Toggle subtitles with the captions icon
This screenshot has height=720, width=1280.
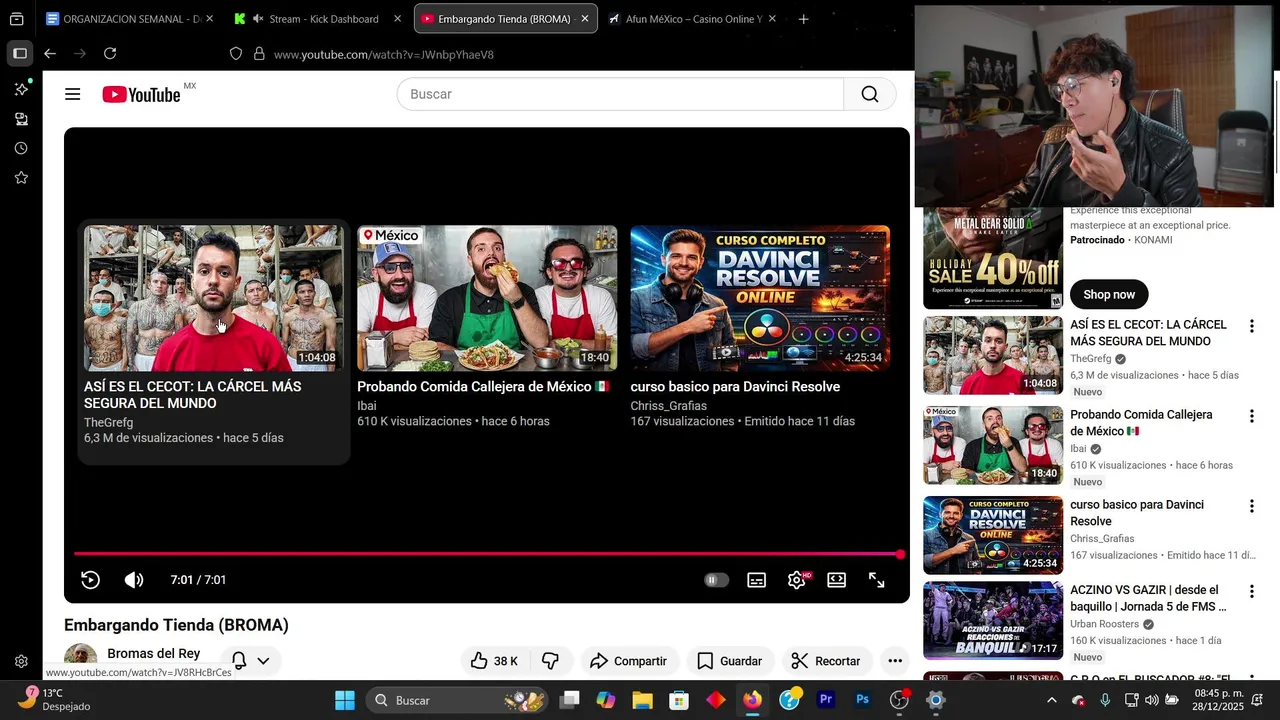tap(757, 580)
